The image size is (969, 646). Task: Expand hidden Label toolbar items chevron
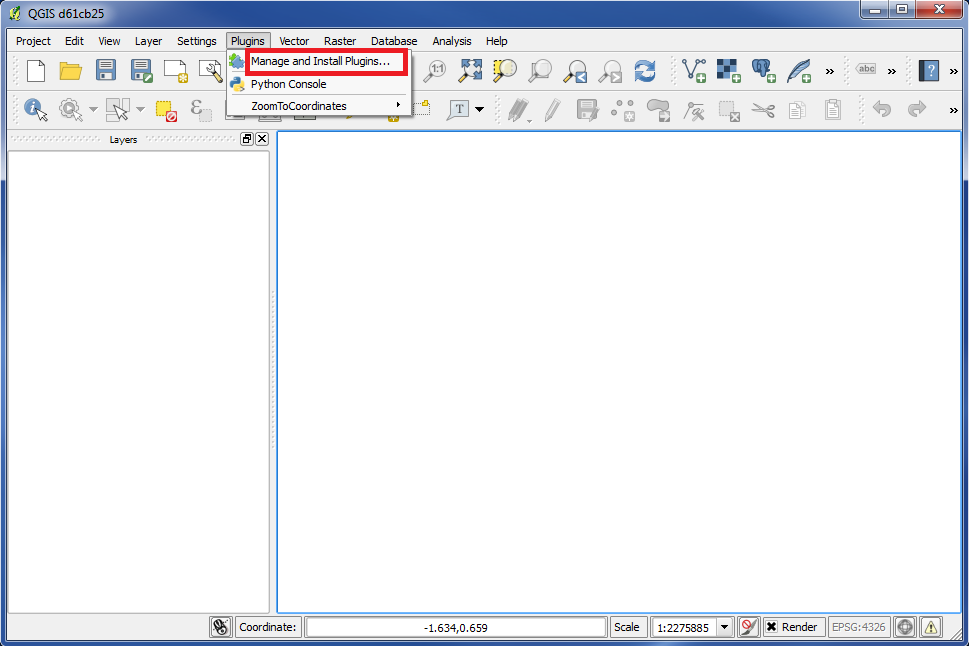pos(892,71)
